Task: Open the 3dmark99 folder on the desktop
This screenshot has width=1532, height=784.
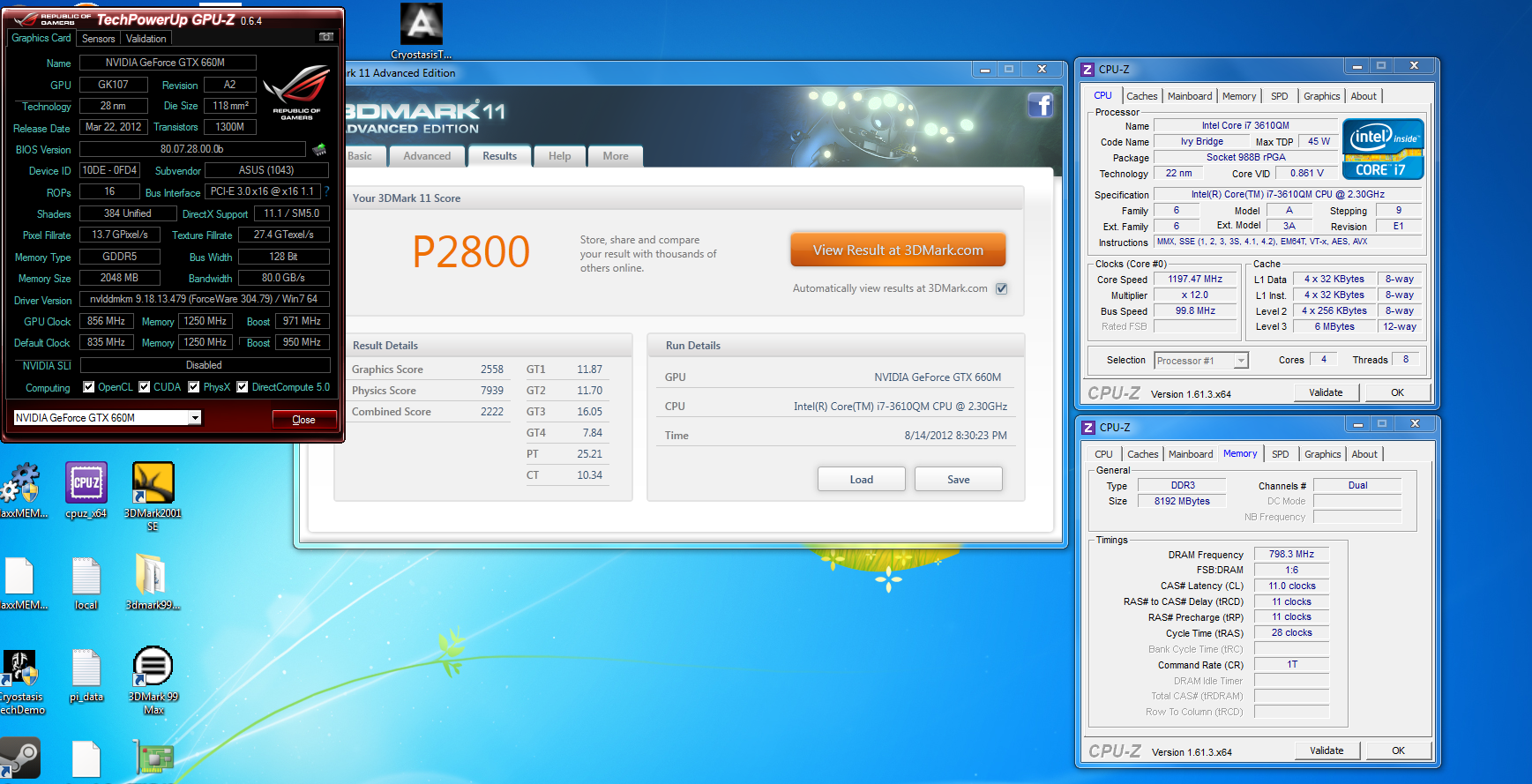Action: tap(153, 581)
